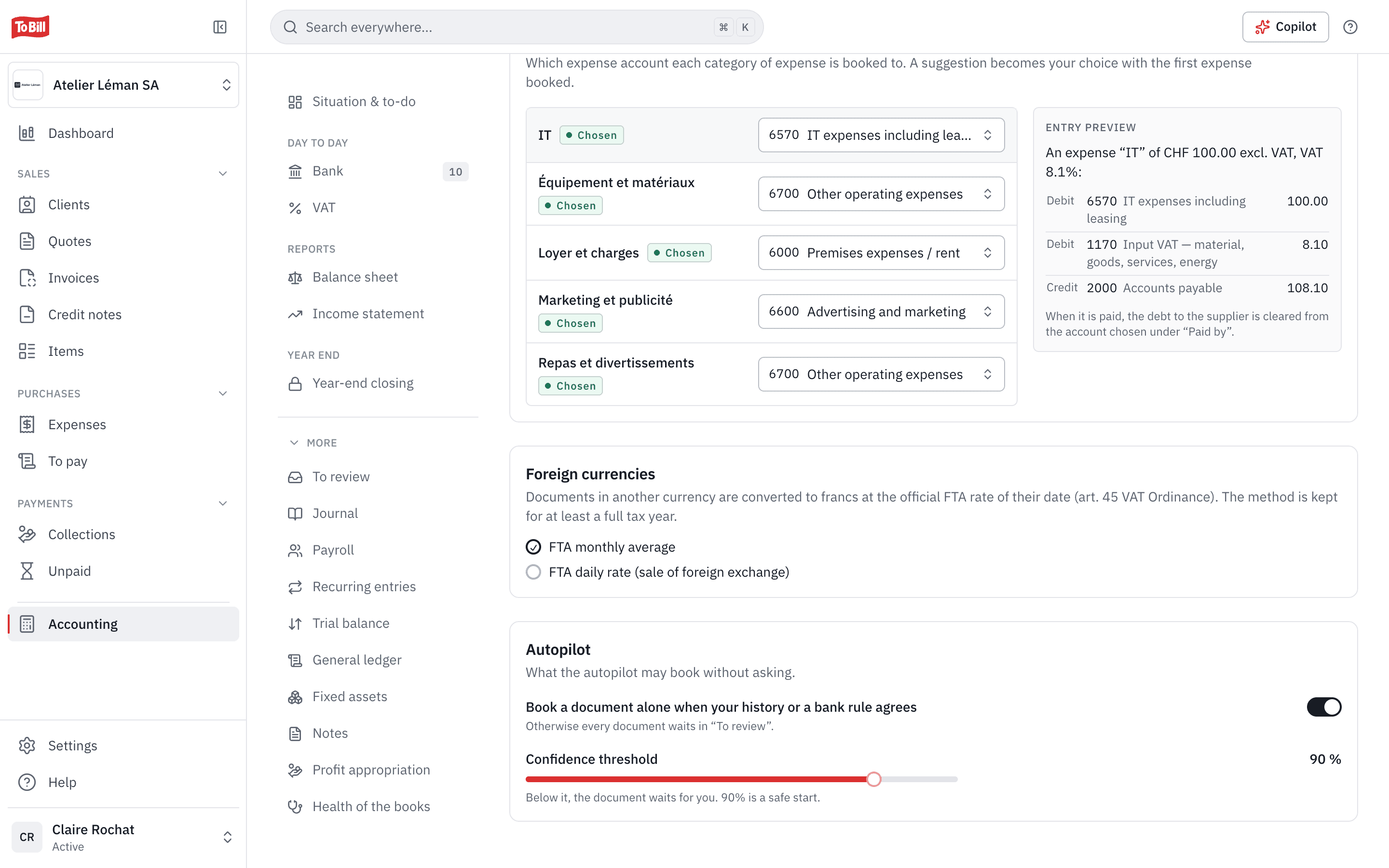Focus the Search everywhere field
This screenshot has height=868, width=1389.
tap(517, 27)
